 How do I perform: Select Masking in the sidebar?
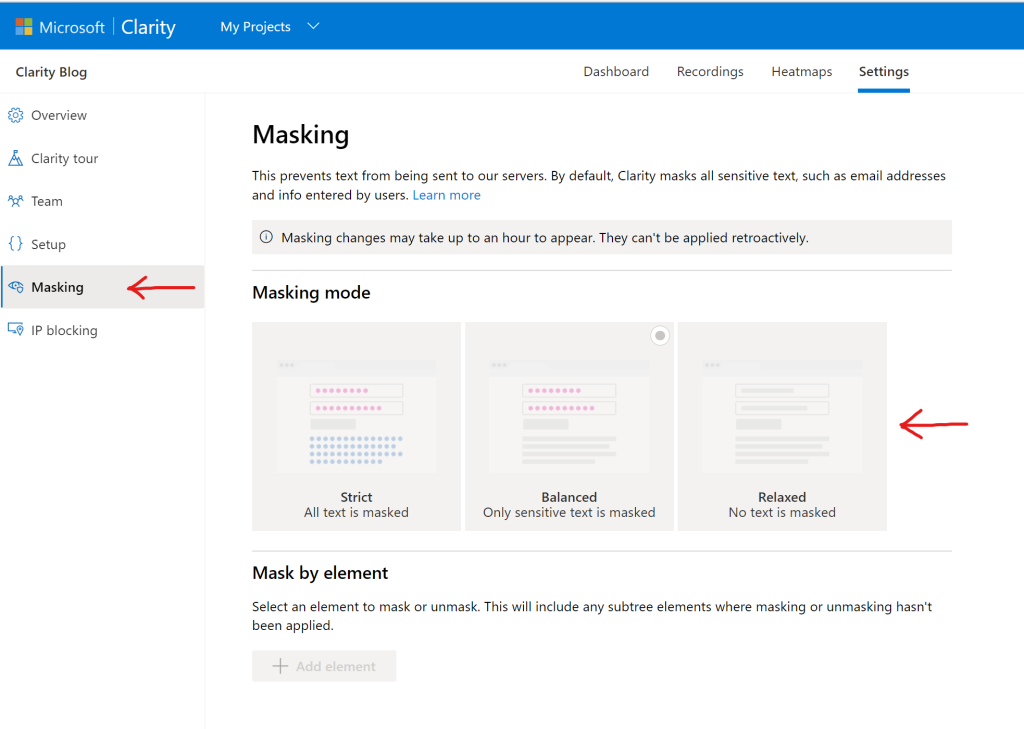(103, 287)
